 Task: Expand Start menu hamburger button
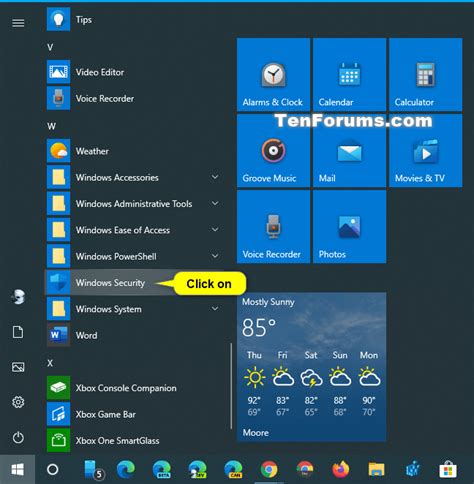[18, 23]
